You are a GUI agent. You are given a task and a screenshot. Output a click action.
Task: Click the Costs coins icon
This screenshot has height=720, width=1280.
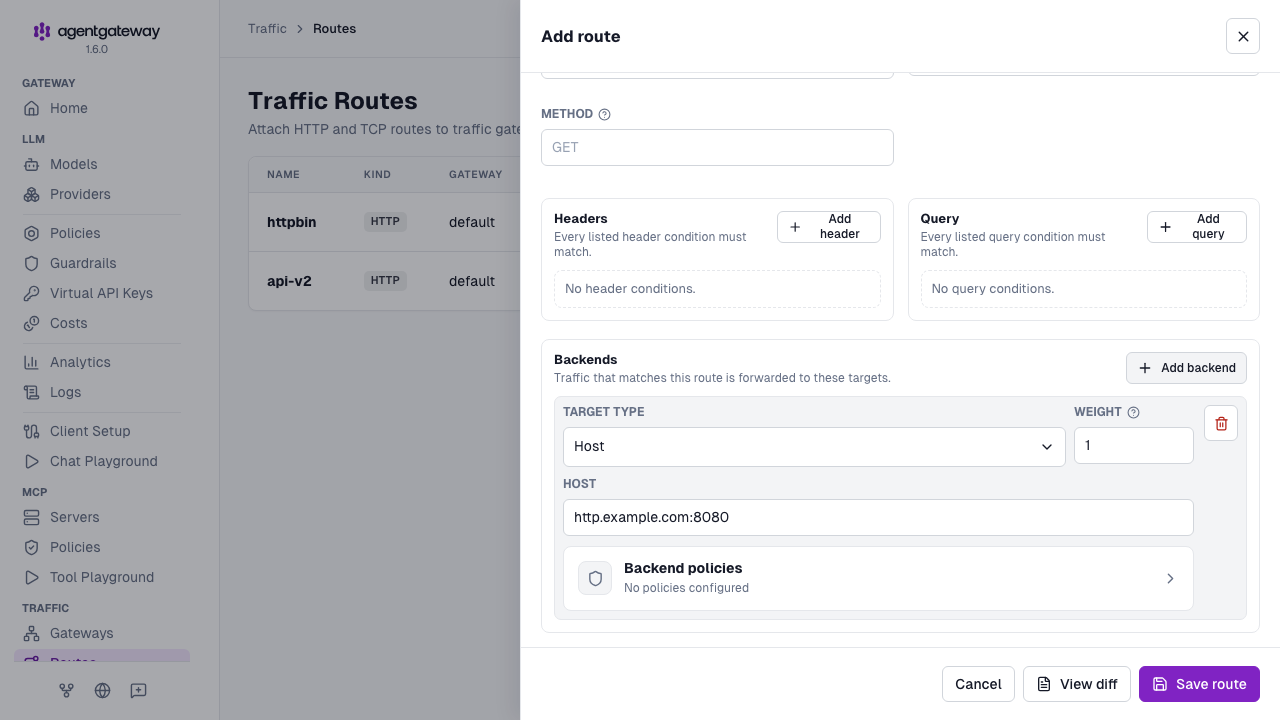coord(32,323)
